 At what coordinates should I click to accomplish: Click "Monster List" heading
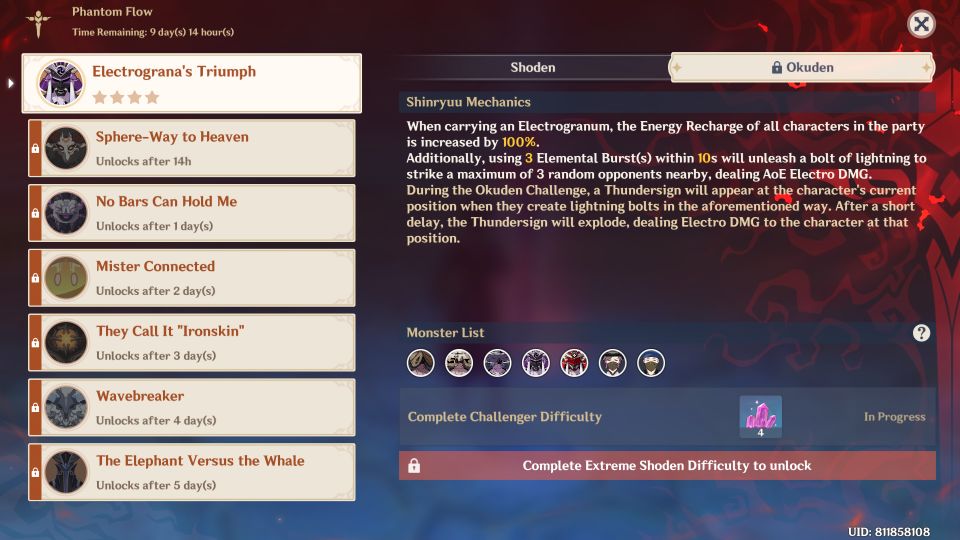[445, 332]
